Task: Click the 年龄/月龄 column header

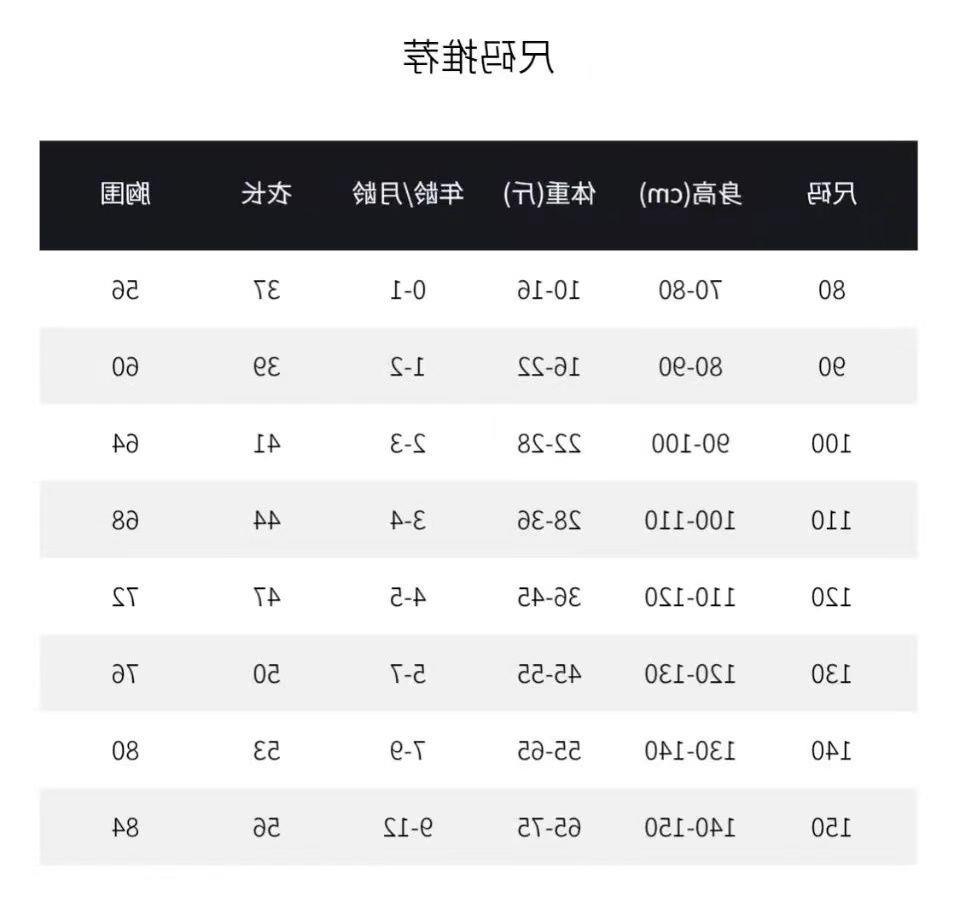Action: [x=408, y=194]
